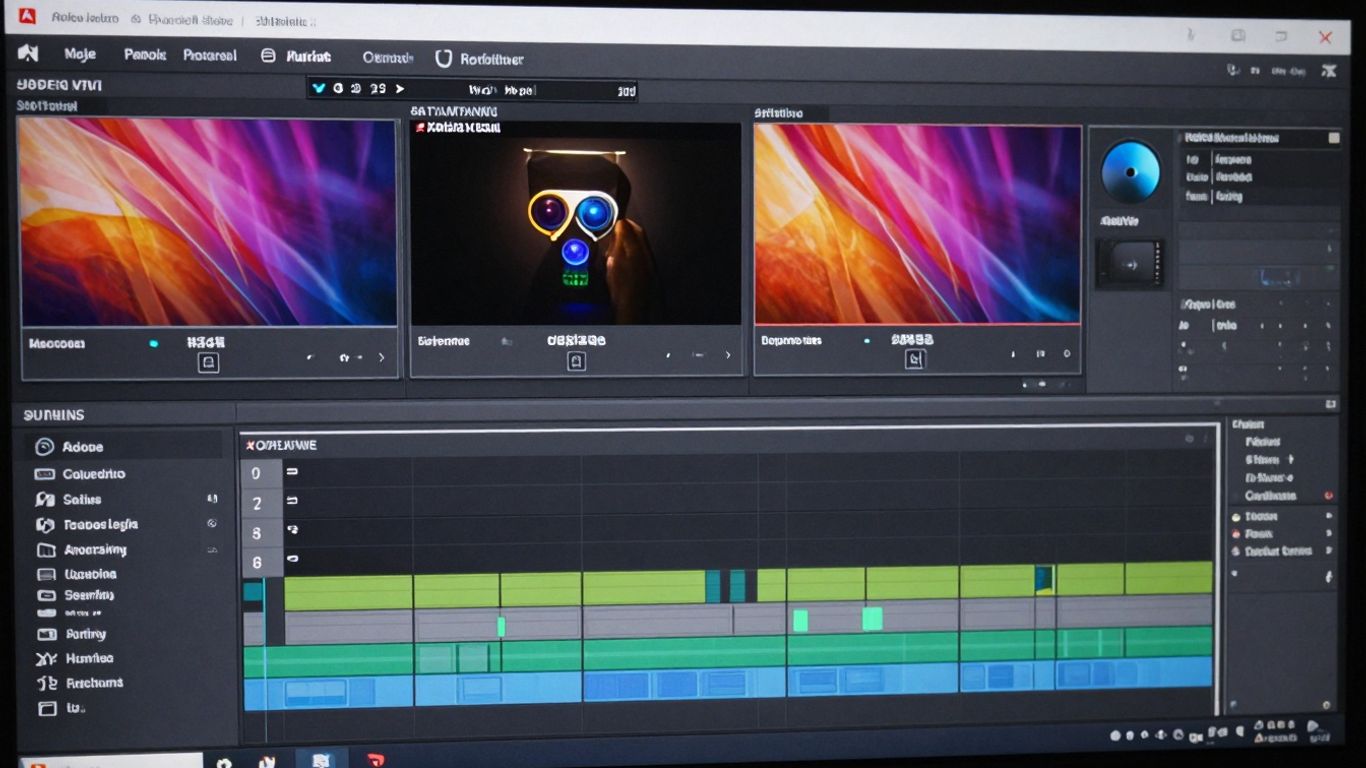Open the Moje menu in the menu bar
Image resolution: width=1366 pixels, height=768 pixels.
click(x=80, y=55)
